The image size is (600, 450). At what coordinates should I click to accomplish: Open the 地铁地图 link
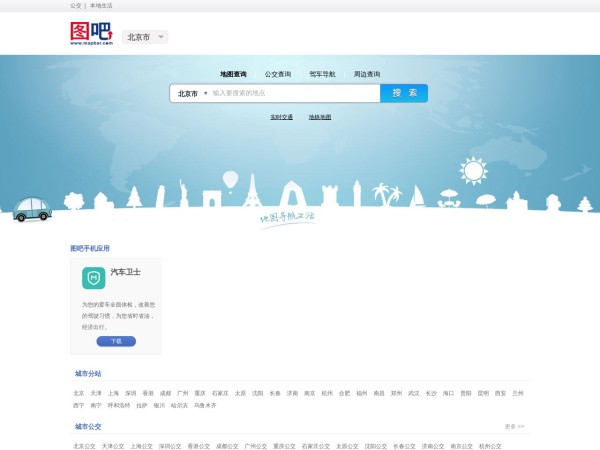coord(319,117)
